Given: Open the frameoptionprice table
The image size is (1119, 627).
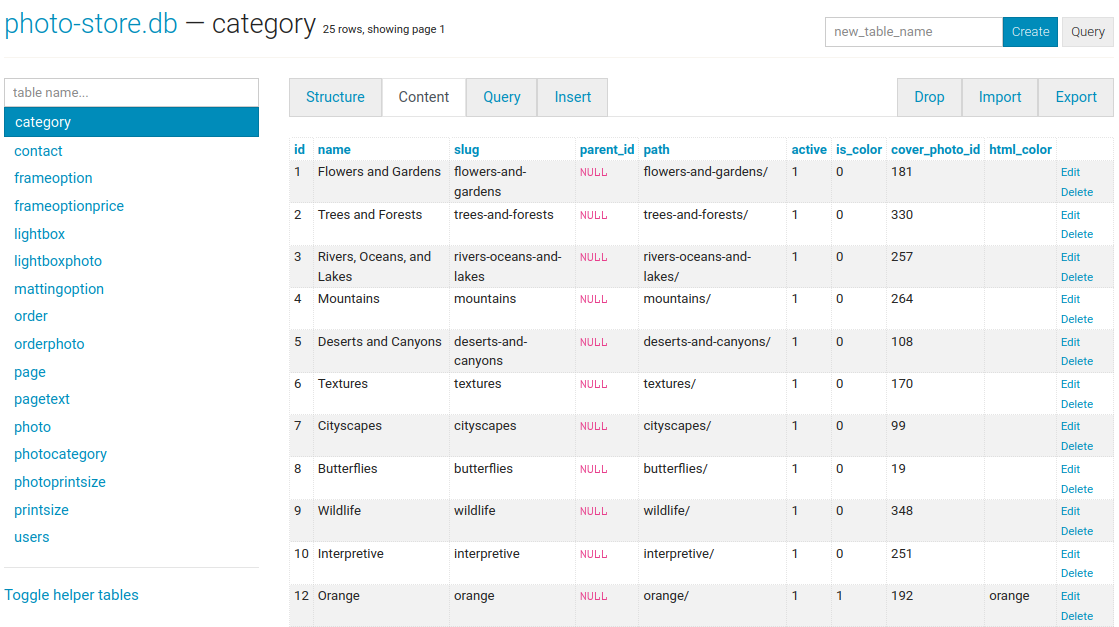Looking at the screenshot, I should [x=69, y=206].
